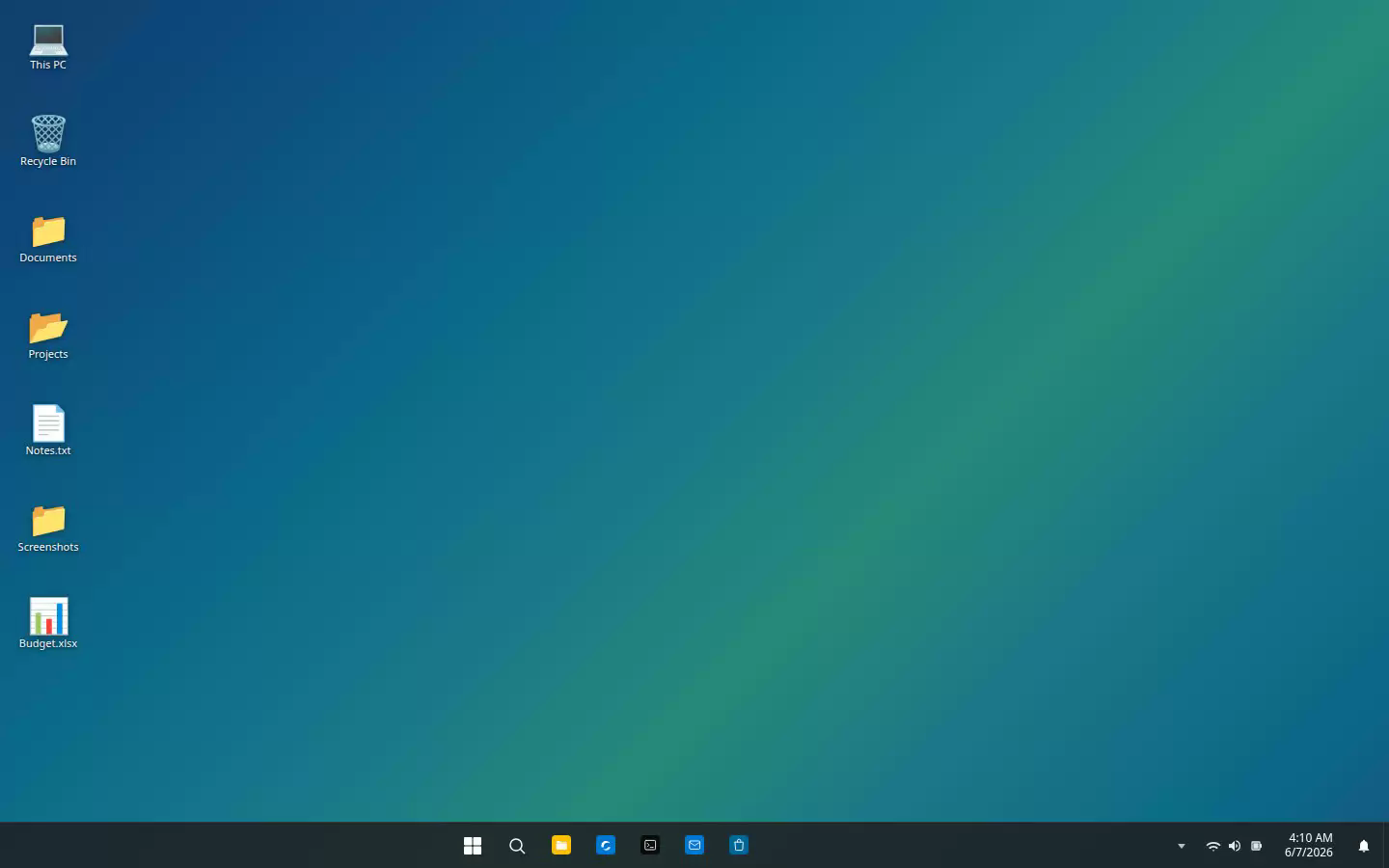Click the Show desktop strip at the taskbar's far right
Screen dimensions: 1389x868
1386,846
